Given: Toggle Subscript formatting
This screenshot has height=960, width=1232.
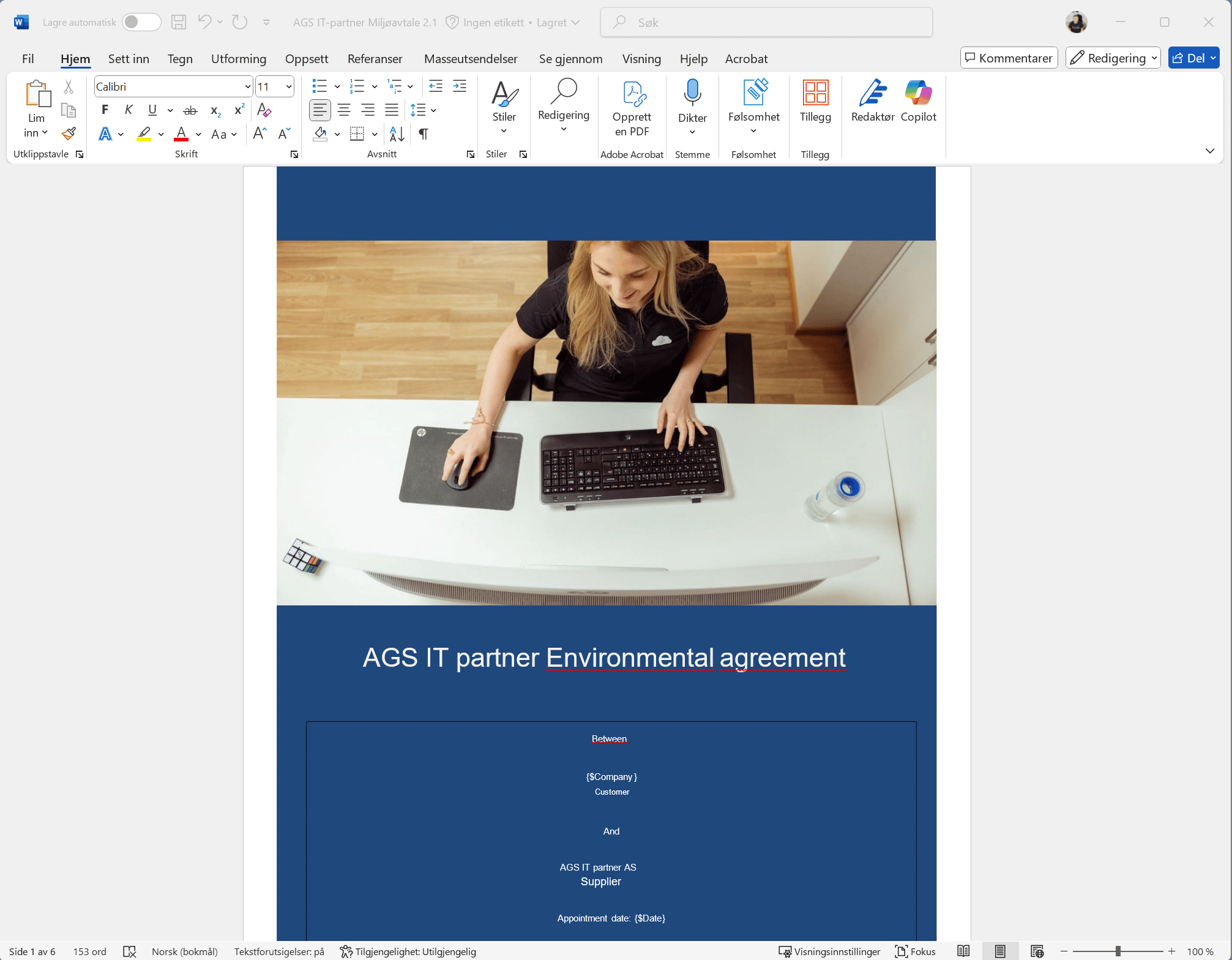Looking at the screenshot, I should pos(215,111).
